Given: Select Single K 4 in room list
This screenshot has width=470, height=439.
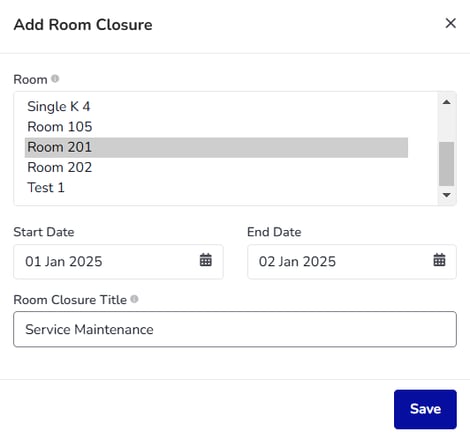Looking at the screenshot, I should coord(216,107).
